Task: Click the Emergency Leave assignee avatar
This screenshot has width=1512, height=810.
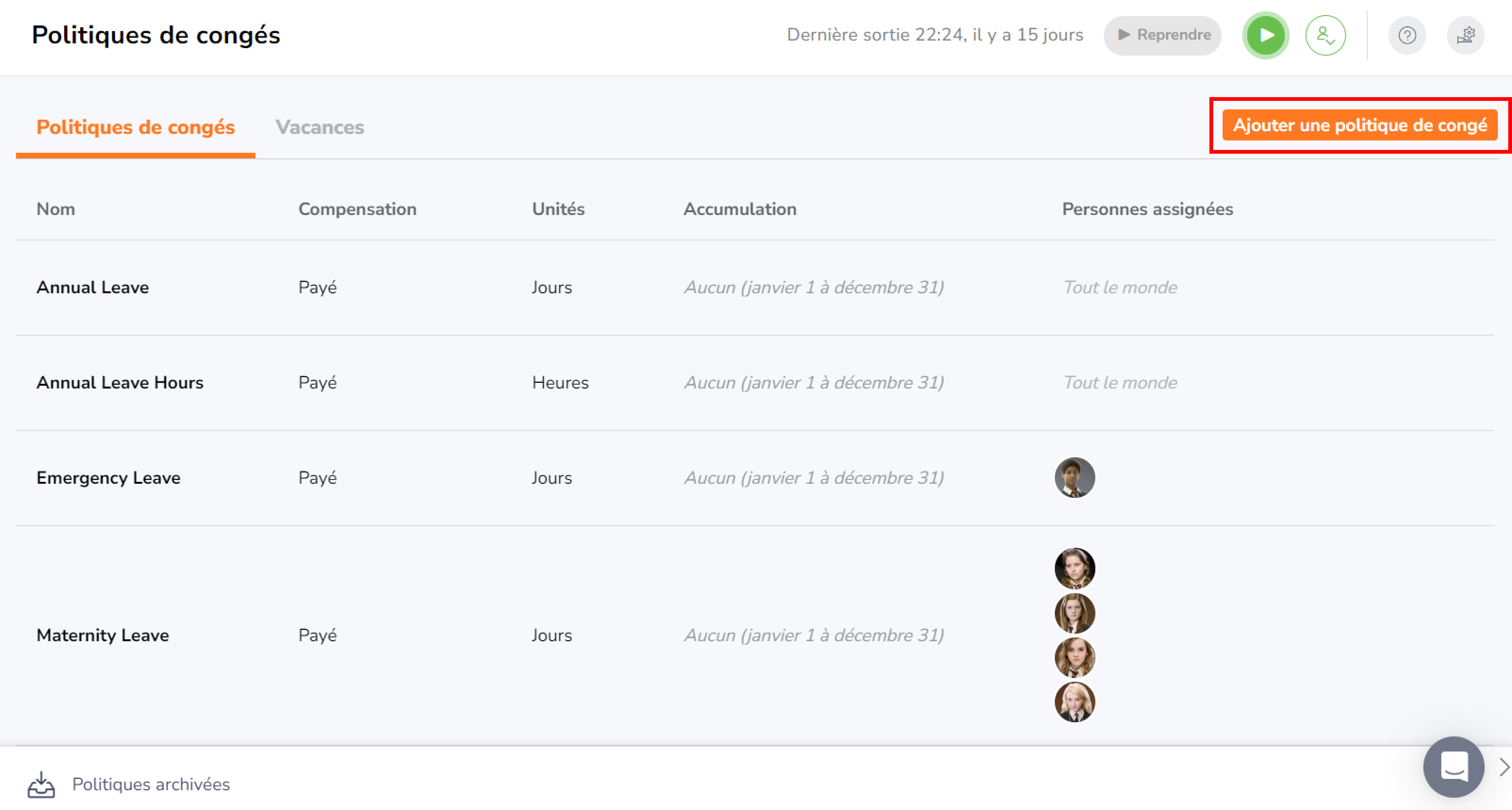Action: point(1074,477)
